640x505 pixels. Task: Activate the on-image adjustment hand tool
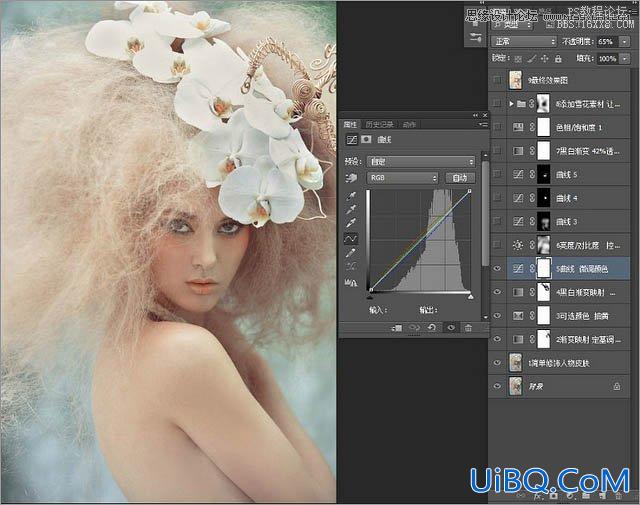click(351, 178)
